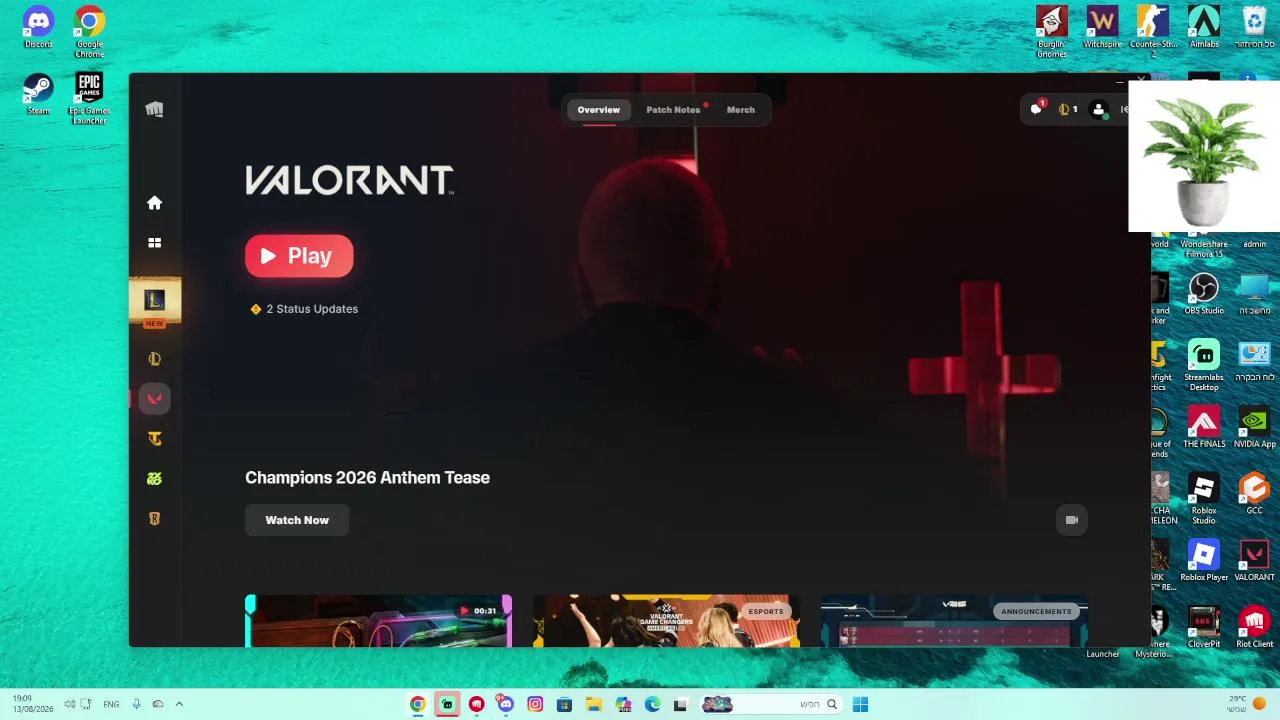
Task: Select Counter-Strike 2 desktop shortcut
Action: coord(1153,32)
